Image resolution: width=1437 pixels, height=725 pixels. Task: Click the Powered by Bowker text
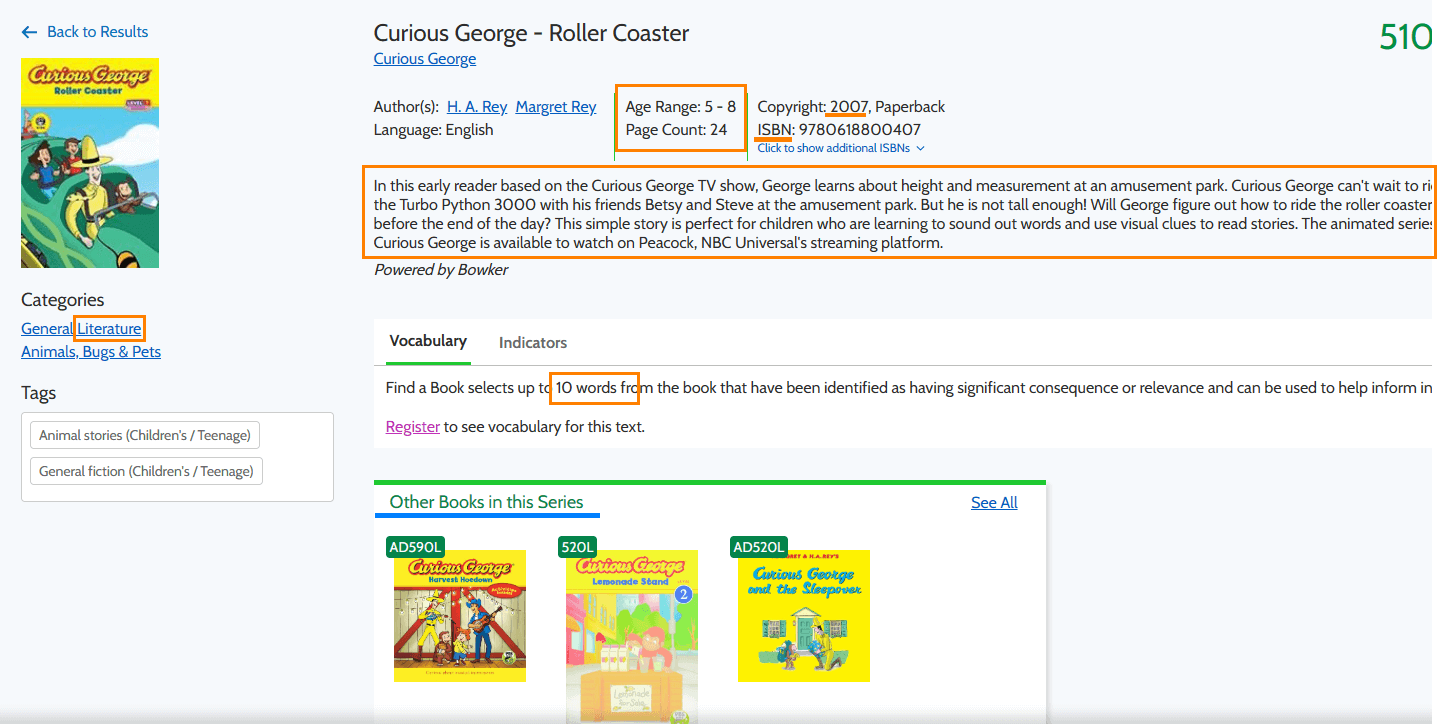coord(441,270)
